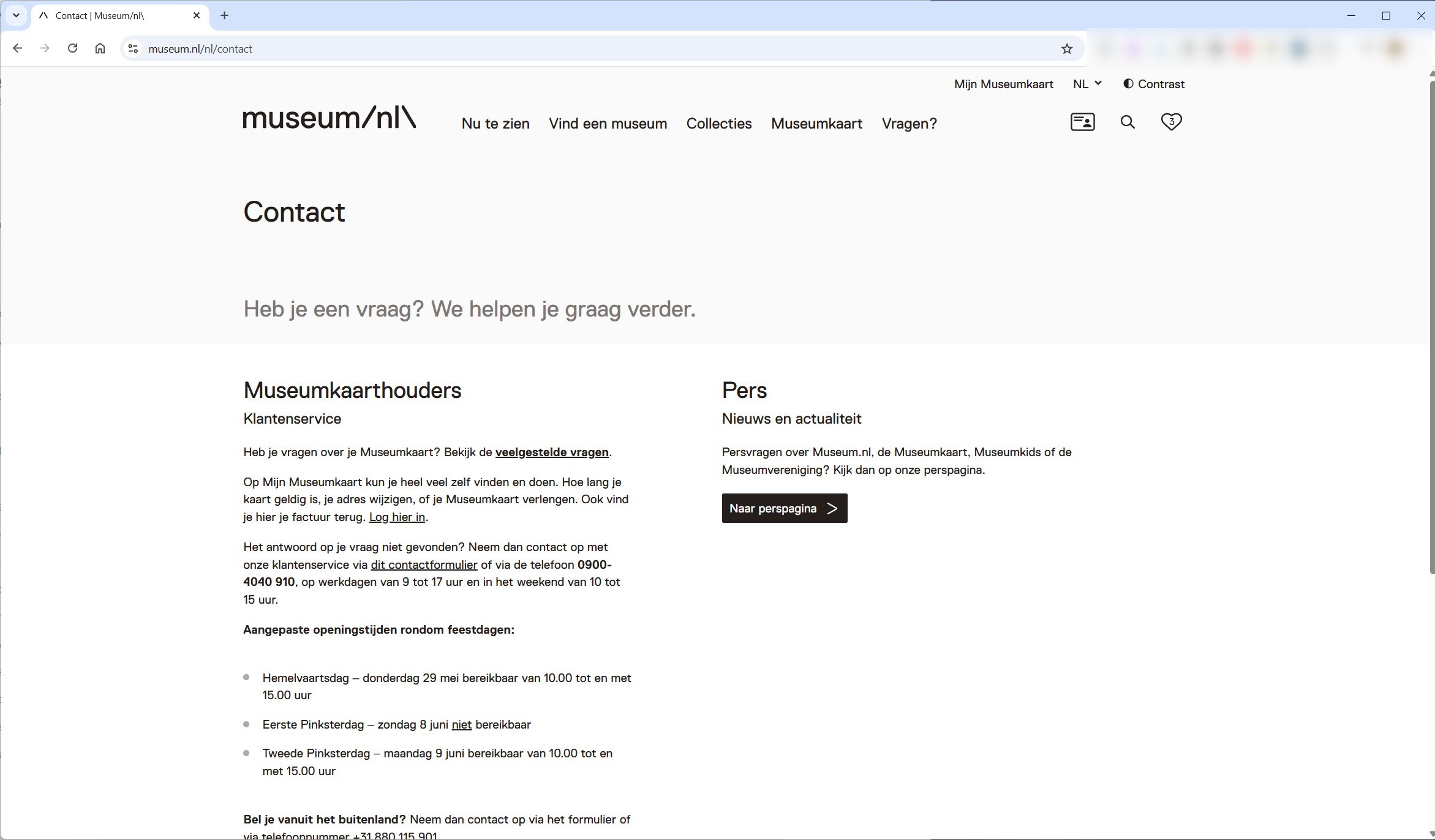Open the Museumkaart card icon
This screenshot has height=840, width=1435.
[x=1082, y=122]
